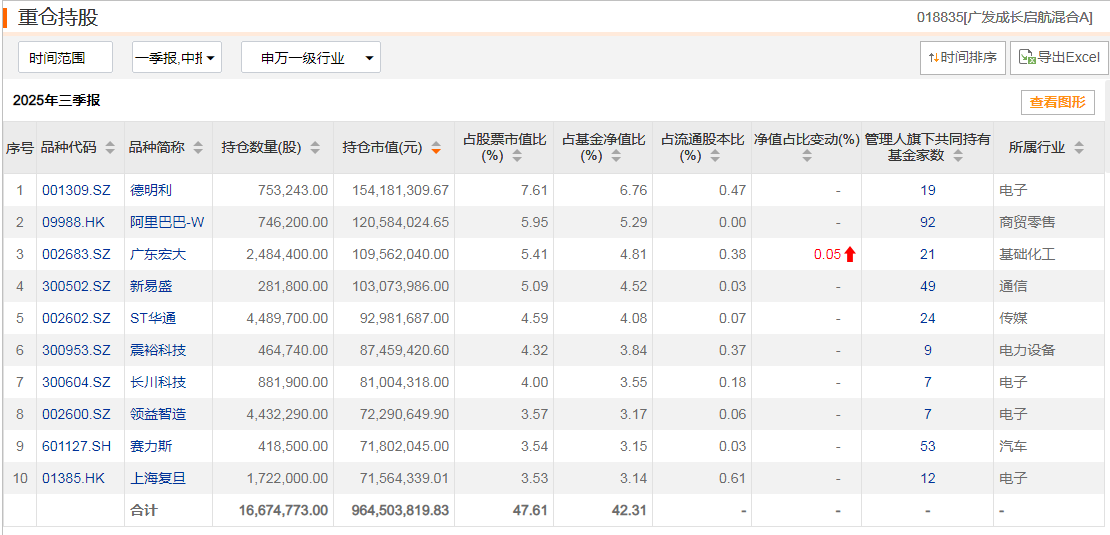The image size is (1110, 535).
Task: Sort by 品种简称 column arrows
Action: point(198,148)
